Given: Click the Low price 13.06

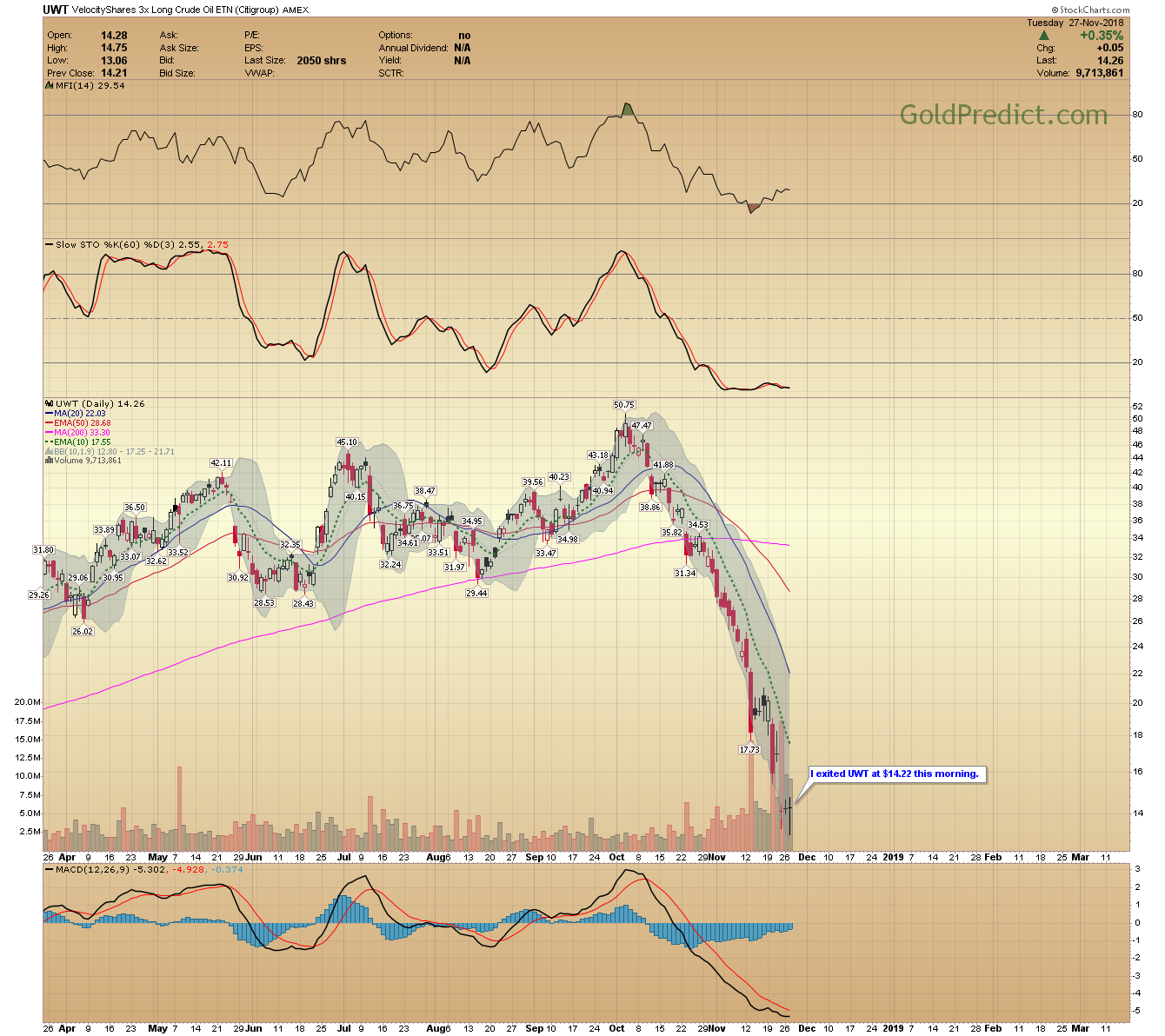Looking at the screenshot, I should (x=114, y=61).
